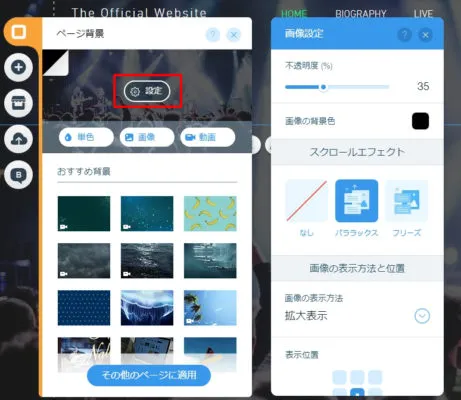This screenshot has height=400, width=461.
Task: Close the 画像設定 panel
Action: tap(425, 35)
